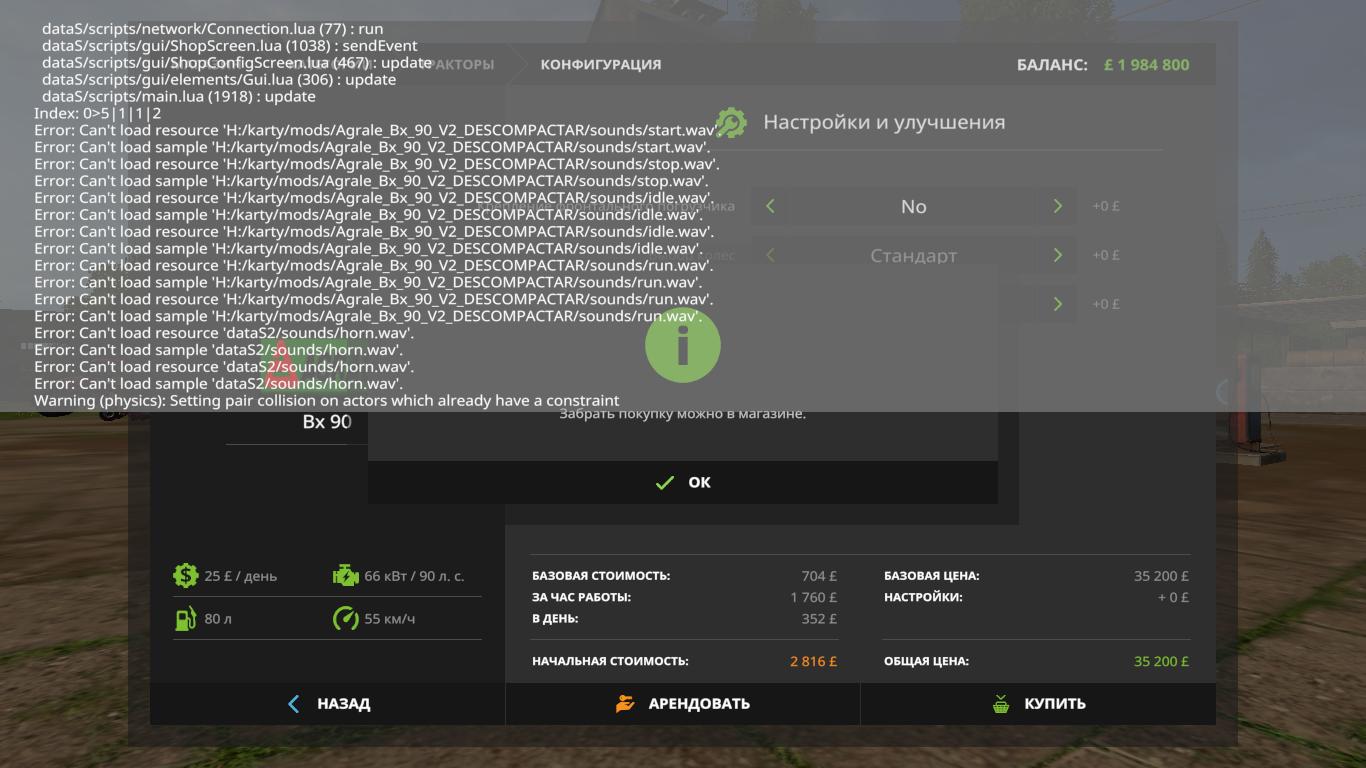Select next option after 'No'
This screenshot has height=768, width=1366.
tap(1057, 206)
